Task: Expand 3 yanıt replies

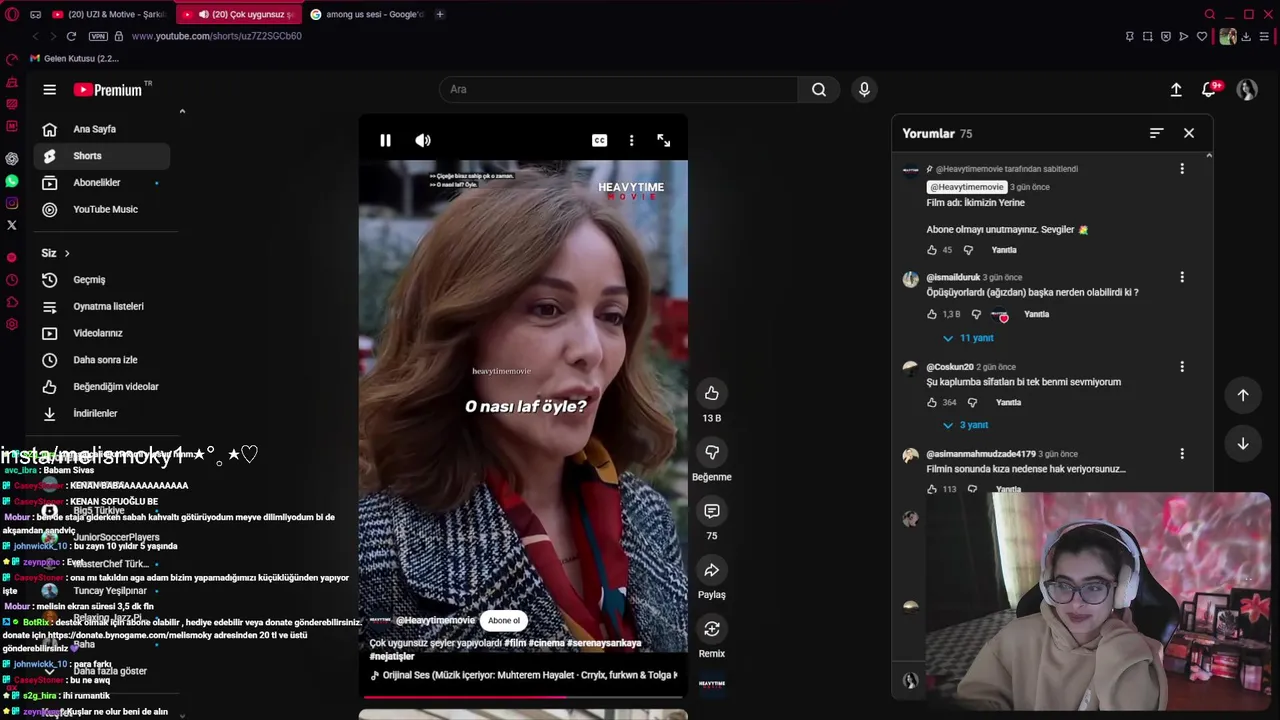Action: [x=965, y=425]
